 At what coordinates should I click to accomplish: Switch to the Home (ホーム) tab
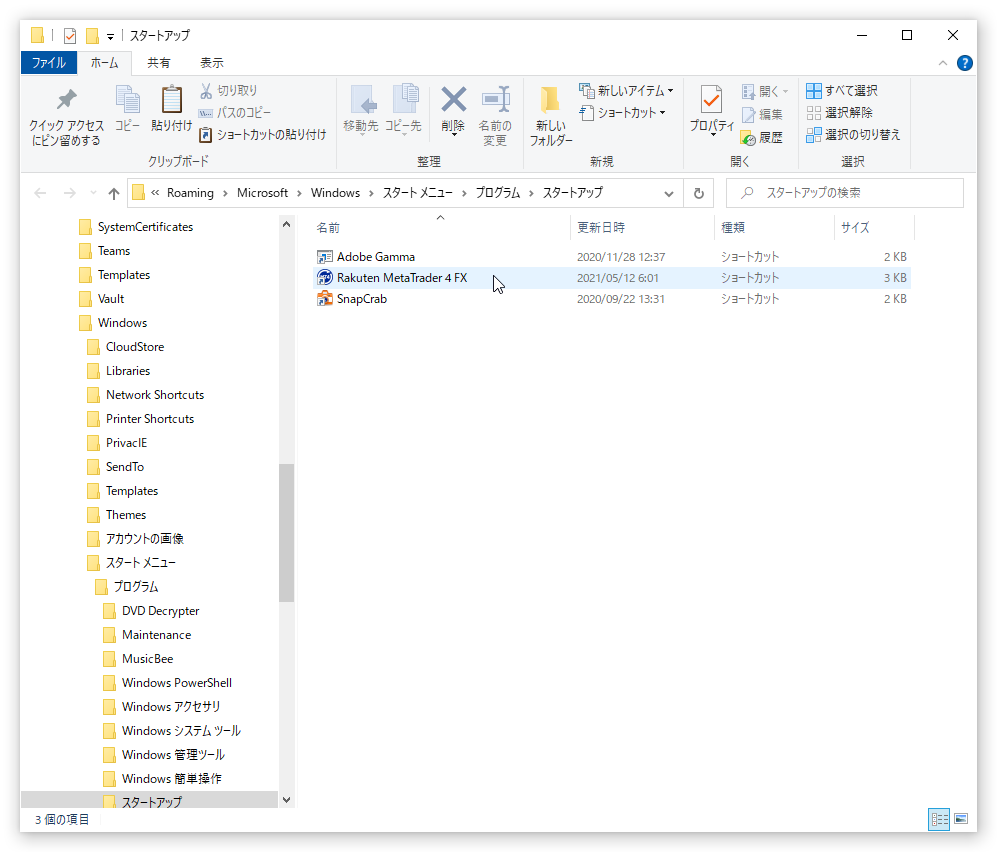coord(104,62)
